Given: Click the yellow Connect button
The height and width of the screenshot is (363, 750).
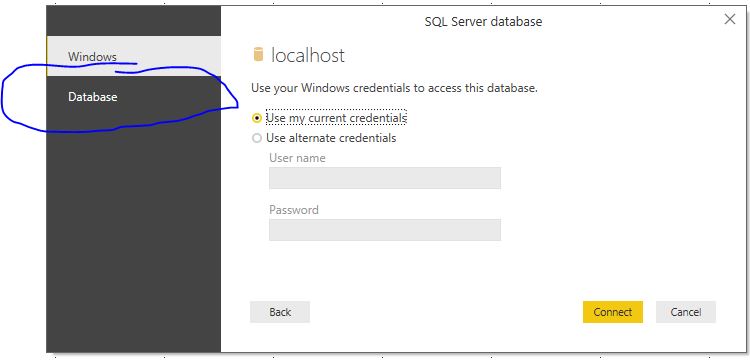Looking at the screenshot, I should tap(613, 312).
